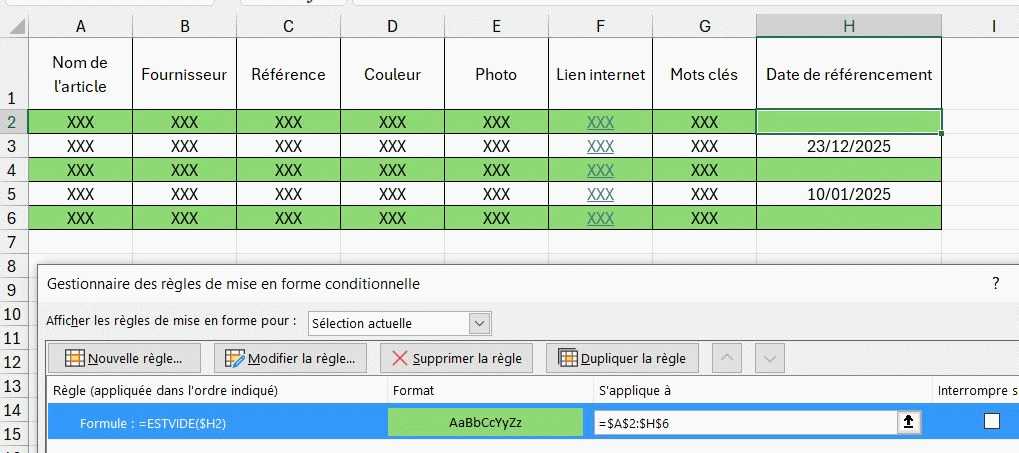Click the 23/12/2025 date cell
This screenshot has width=1019, height=453.
click(x=848, y=146)
